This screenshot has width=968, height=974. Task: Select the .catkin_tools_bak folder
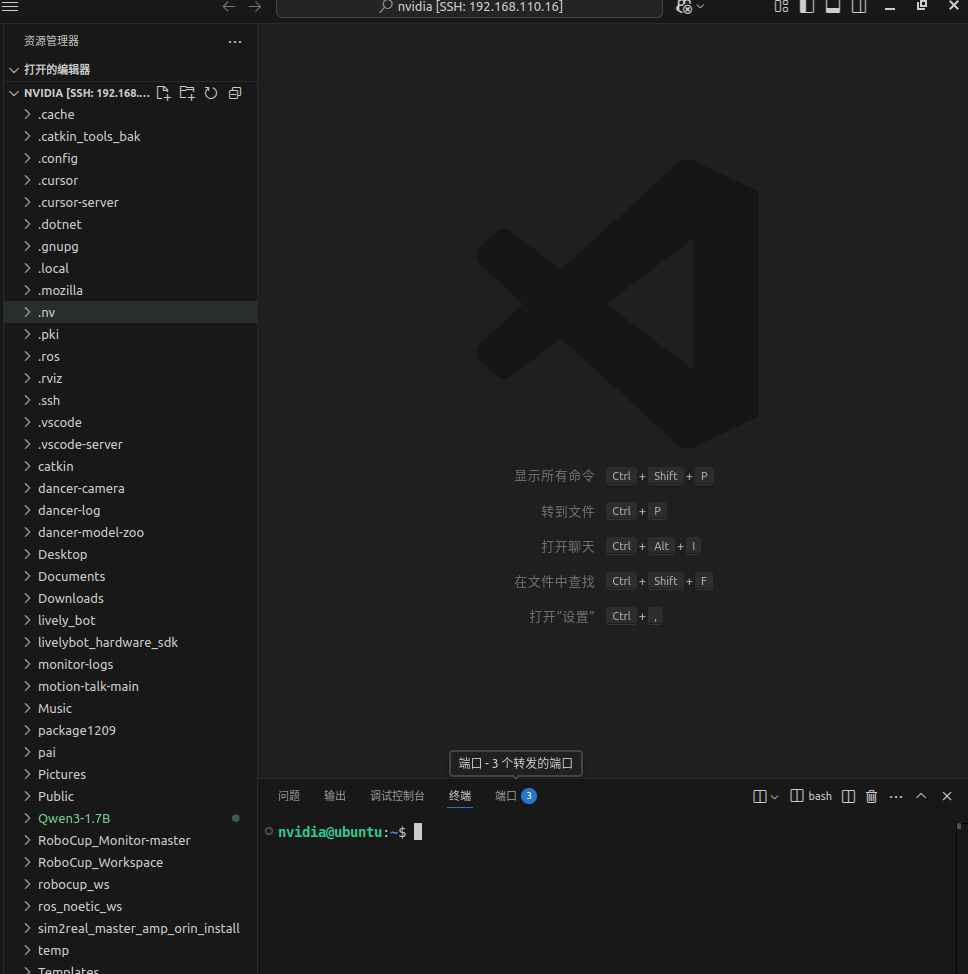(130, 136)
